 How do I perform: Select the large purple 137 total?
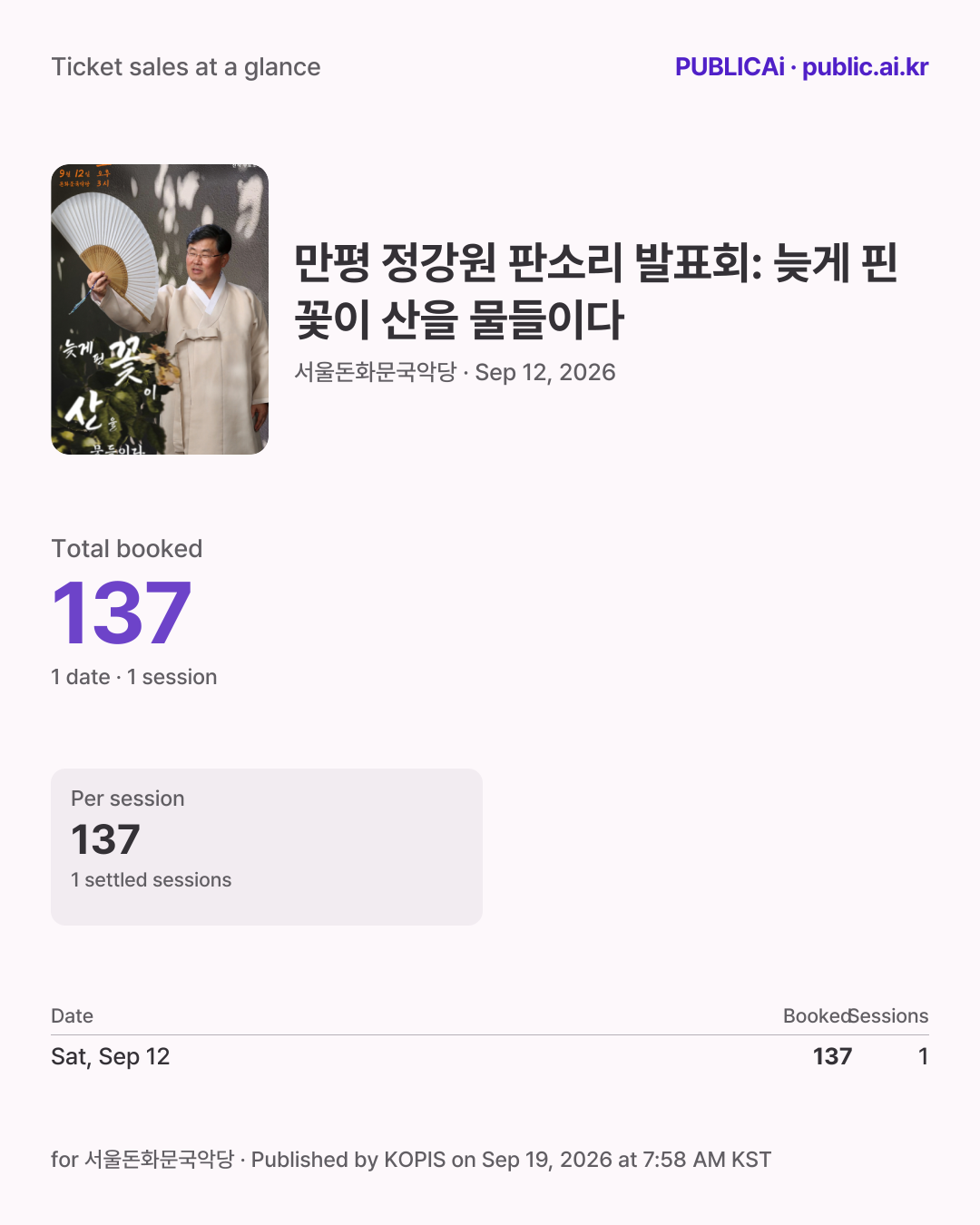pos(122,614)
